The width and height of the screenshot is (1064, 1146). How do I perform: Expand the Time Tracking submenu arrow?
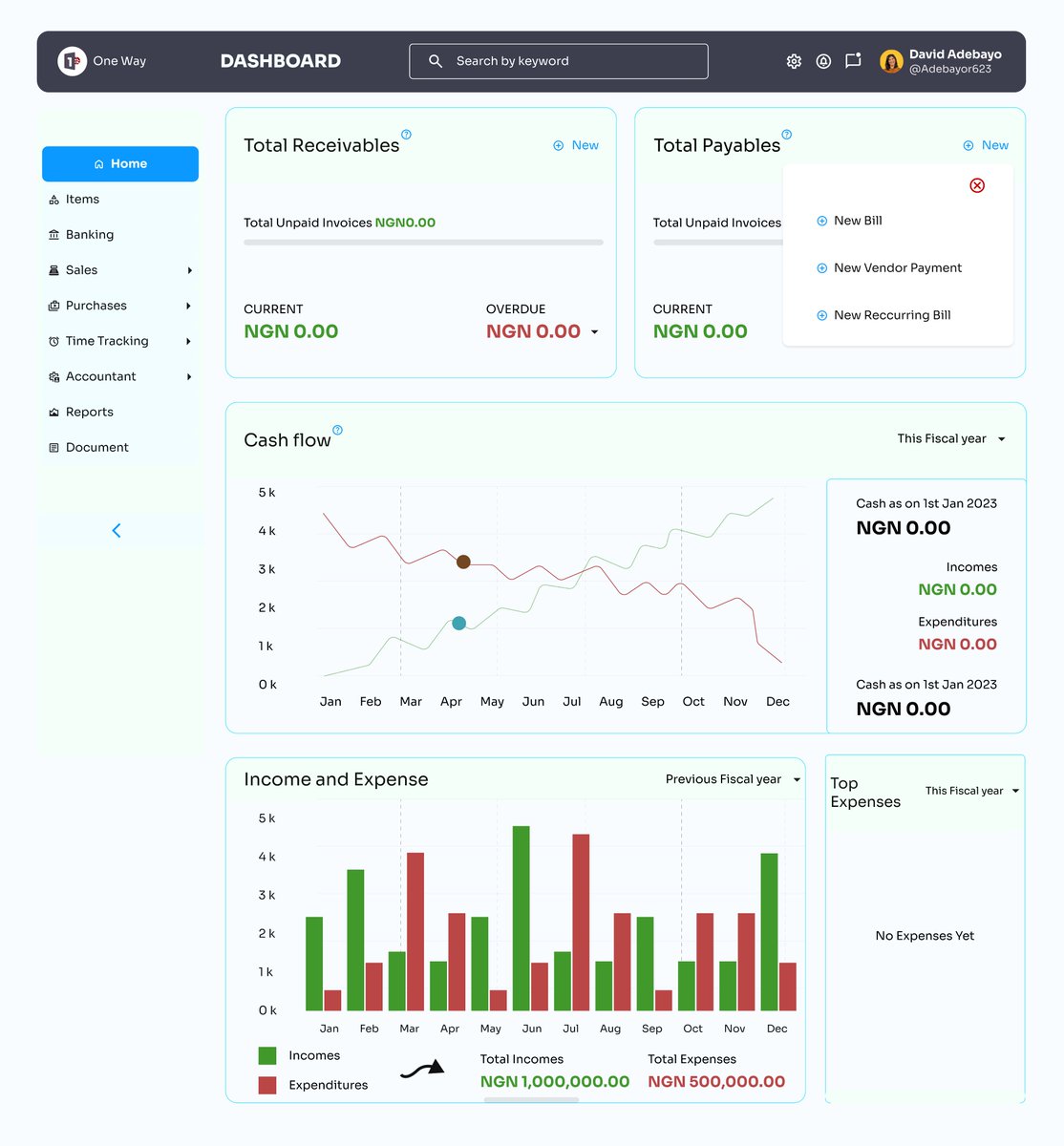(189, 341)
